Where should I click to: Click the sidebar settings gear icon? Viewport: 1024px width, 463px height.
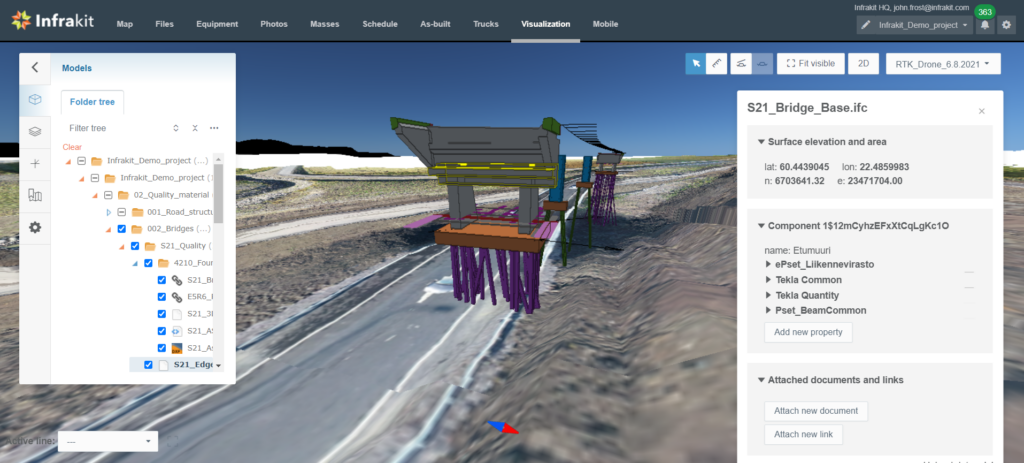35,227
